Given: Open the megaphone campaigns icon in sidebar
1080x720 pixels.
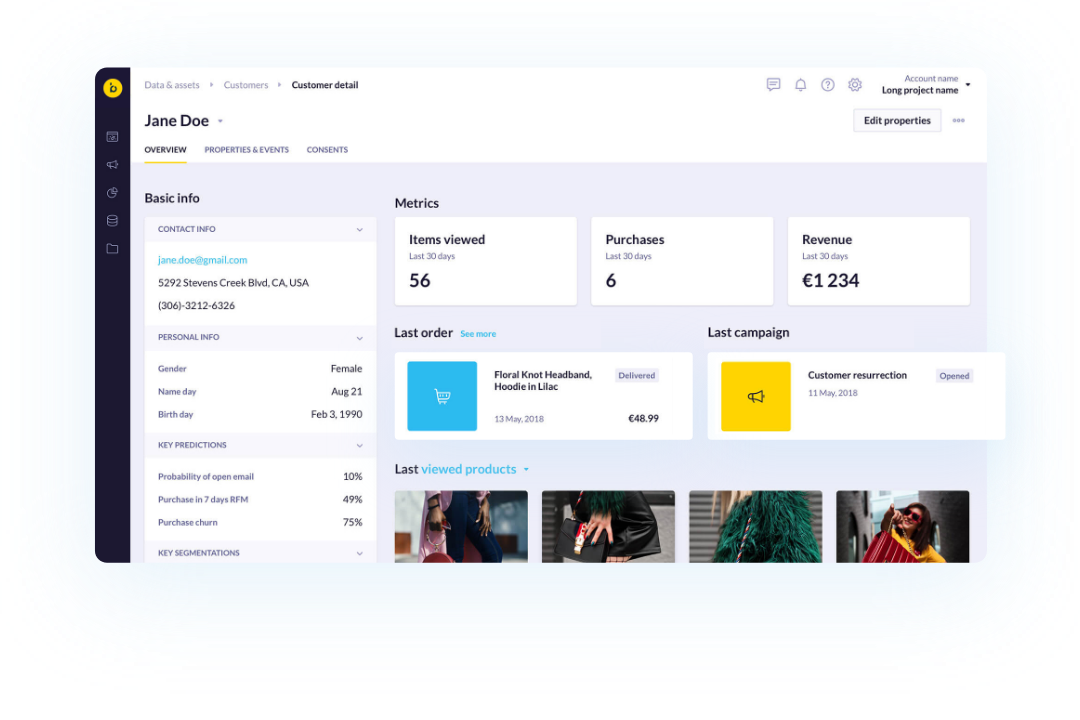Looking at the screenshot, I should (x=112, y=164).
